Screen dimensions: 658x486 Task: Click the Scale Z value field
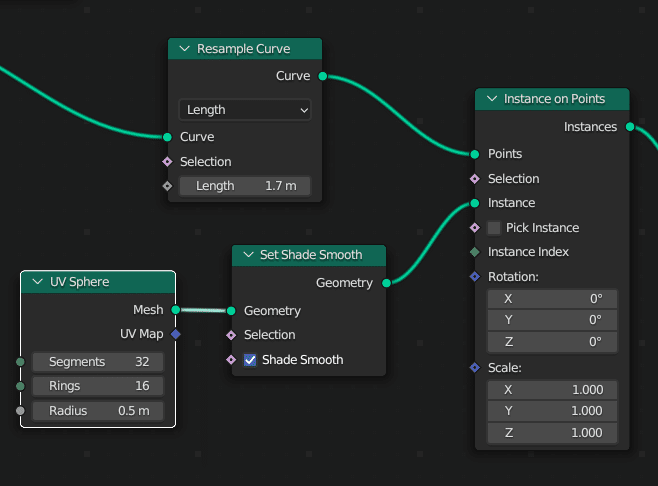pyautogui.click(x=552, y=433)
